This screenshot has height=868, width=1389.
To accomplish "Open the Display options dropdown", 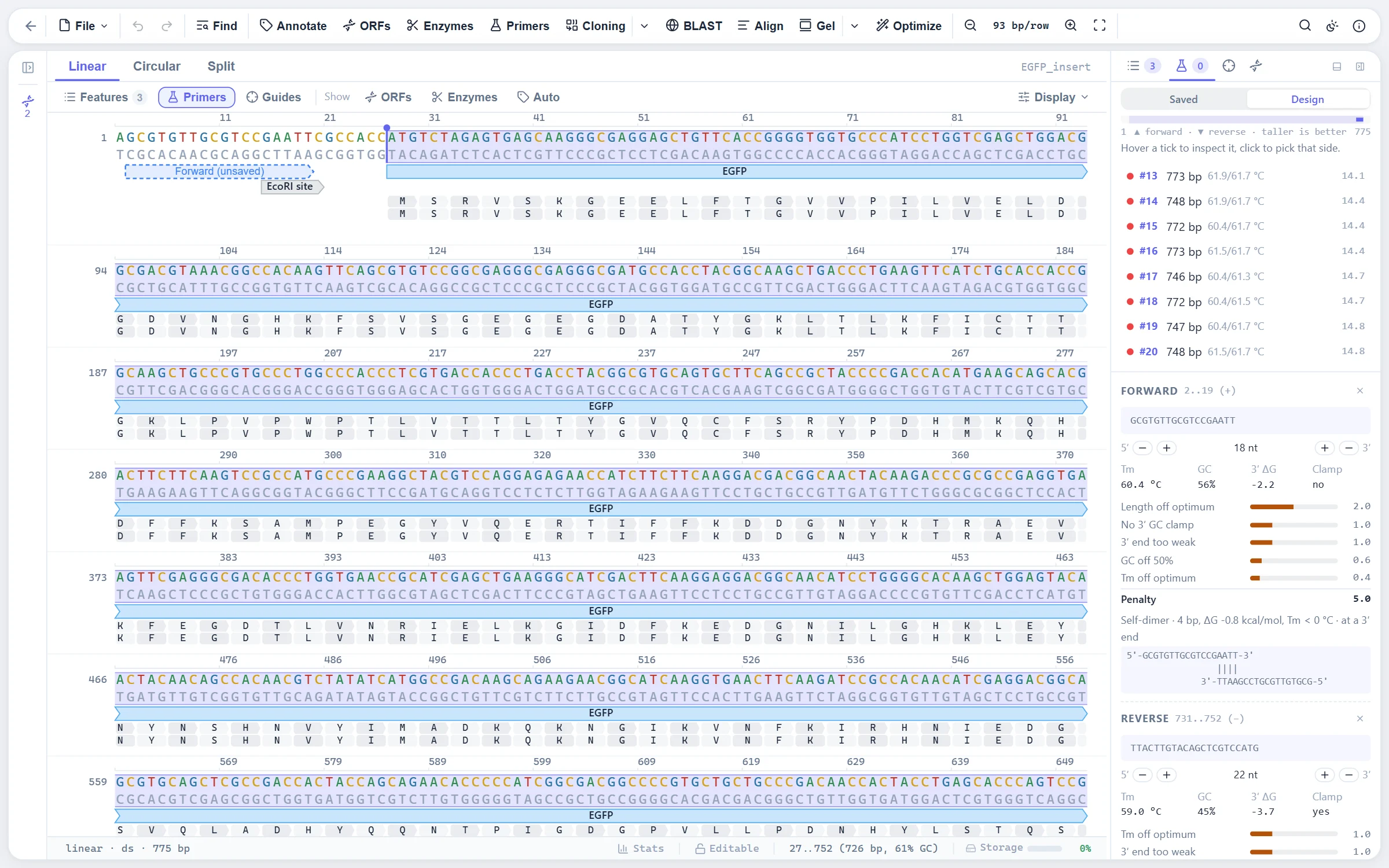I will (x=1054, y=97).
